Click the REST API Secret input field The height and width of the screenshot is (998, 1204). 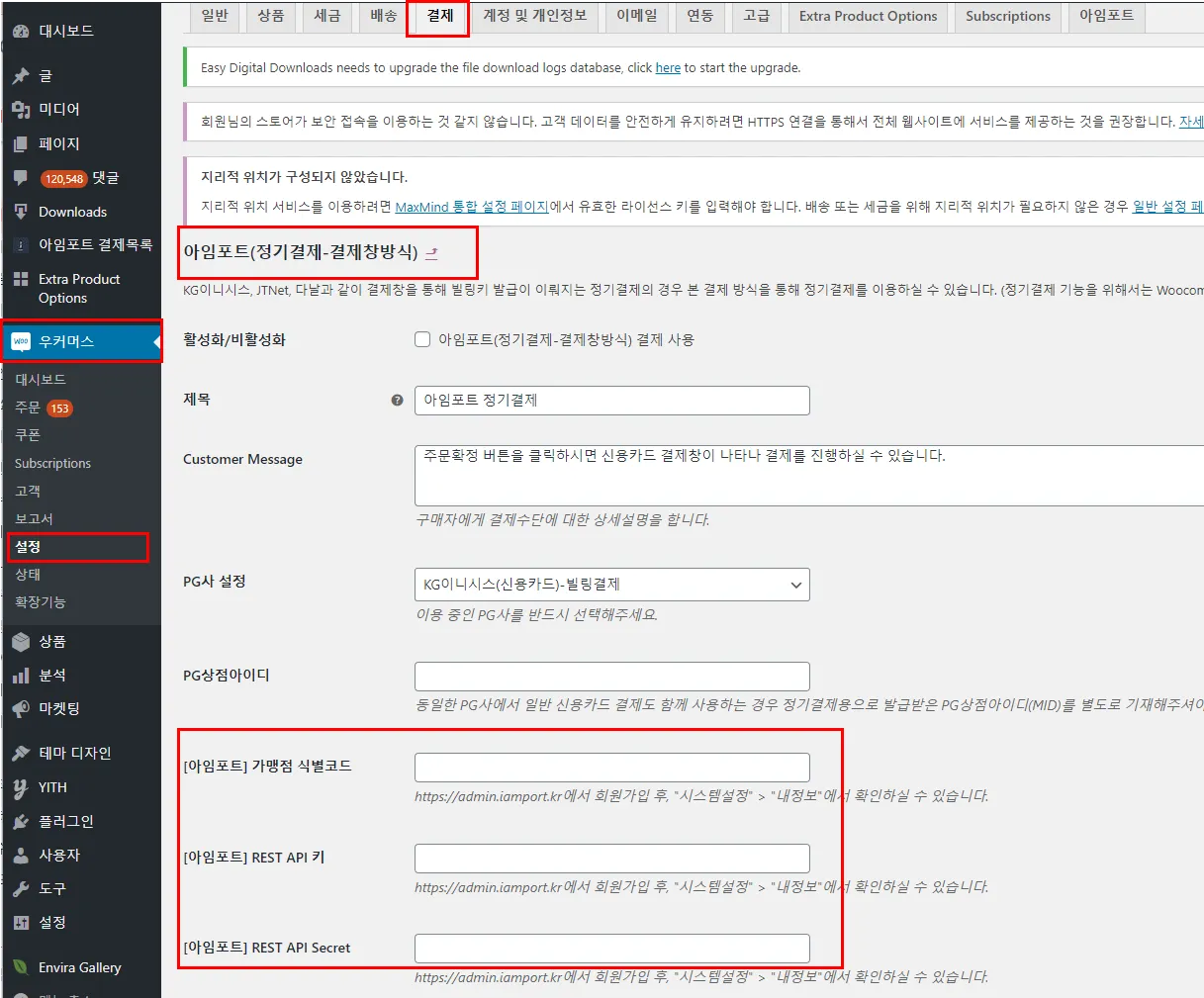611,949
